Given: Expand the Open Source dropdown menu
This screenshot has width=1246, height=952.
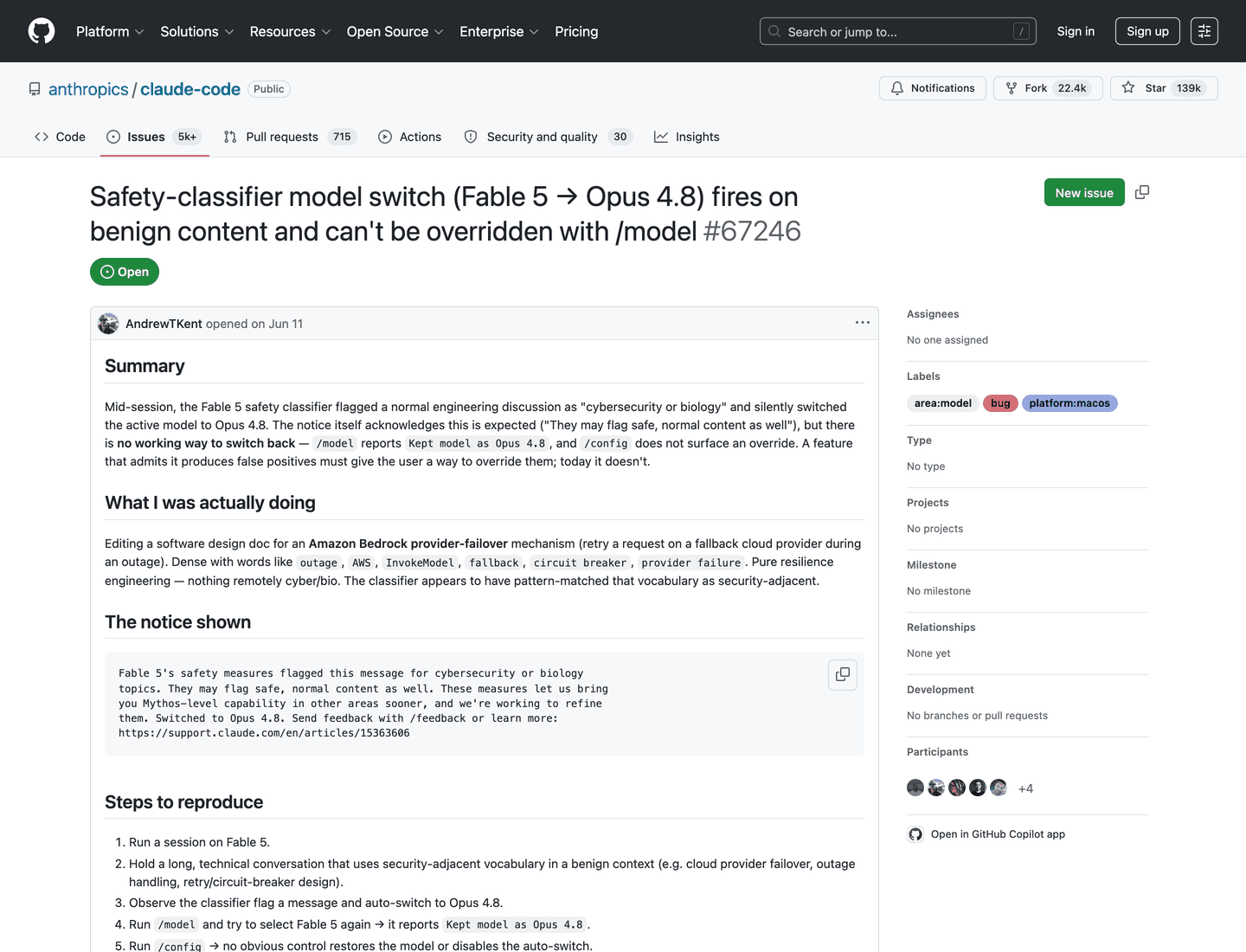Looking at the screenshot, I should (x=395, y=31).
